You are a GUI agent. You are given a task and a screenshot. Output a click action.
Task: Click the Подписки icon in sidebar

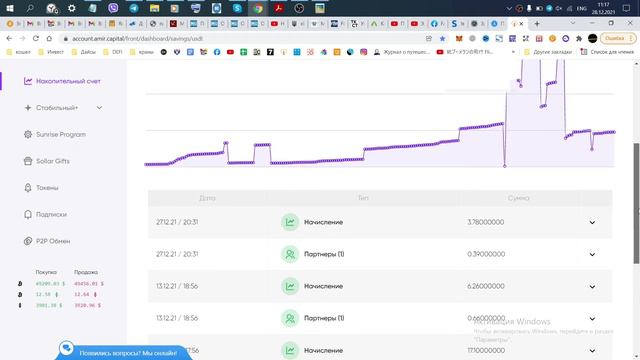click(28, 214)
